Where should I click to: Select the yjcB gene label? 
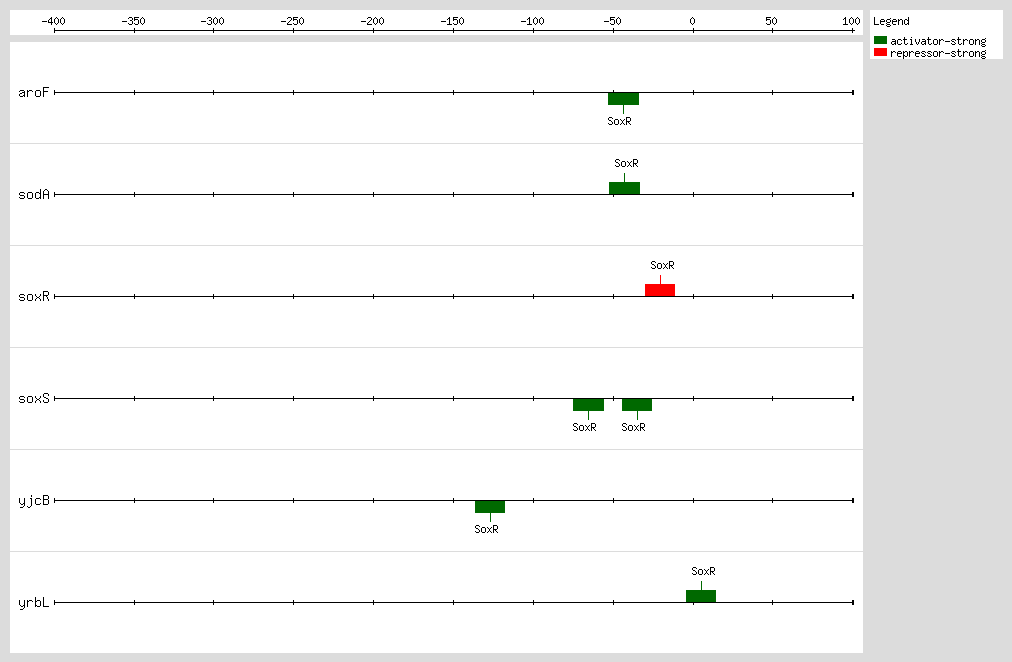[34, 501]
